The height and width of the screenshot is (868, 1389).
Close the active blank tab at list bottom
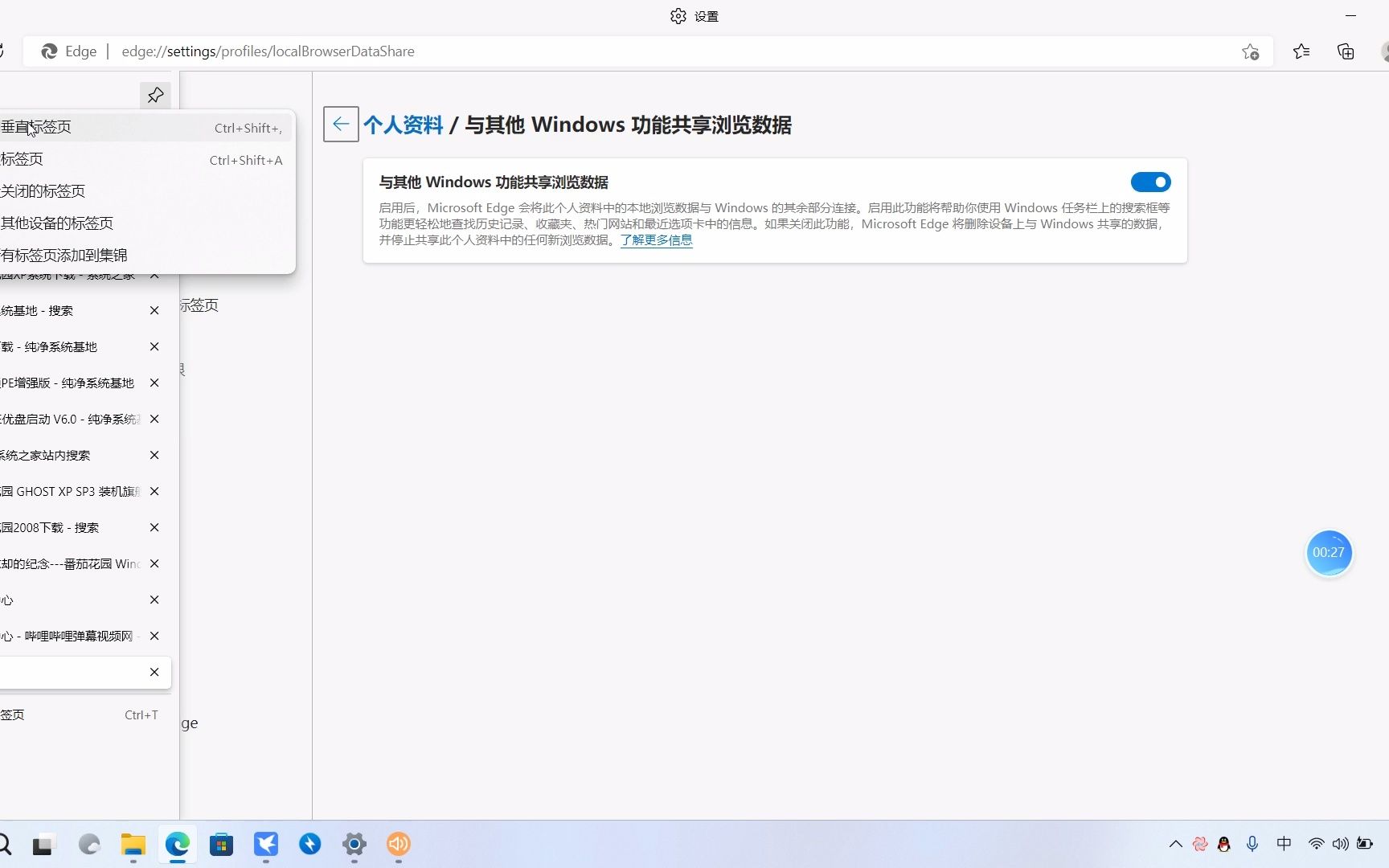tap(154, 672)
